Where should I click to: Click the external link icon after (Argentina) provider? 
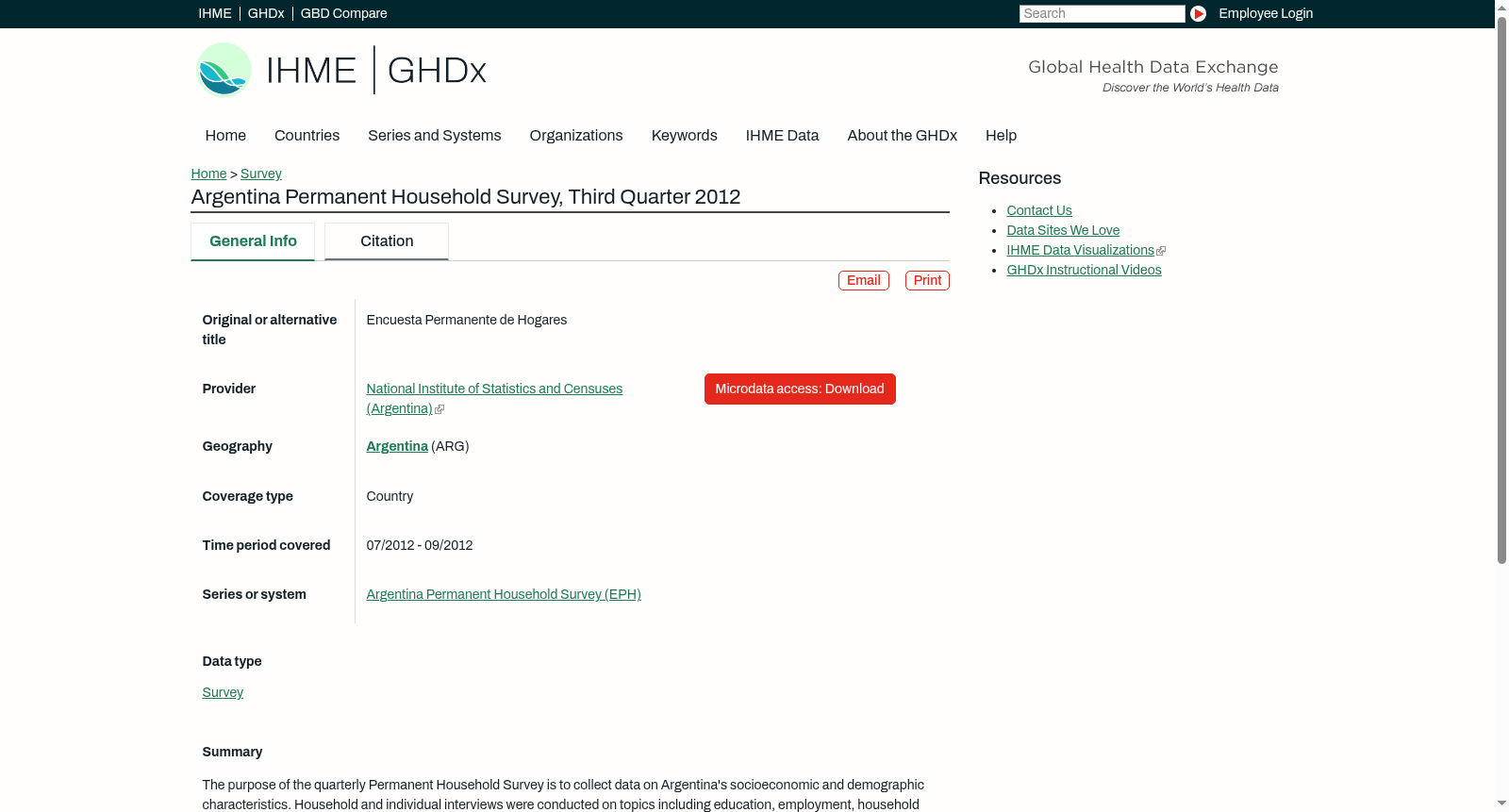(439, 409)
